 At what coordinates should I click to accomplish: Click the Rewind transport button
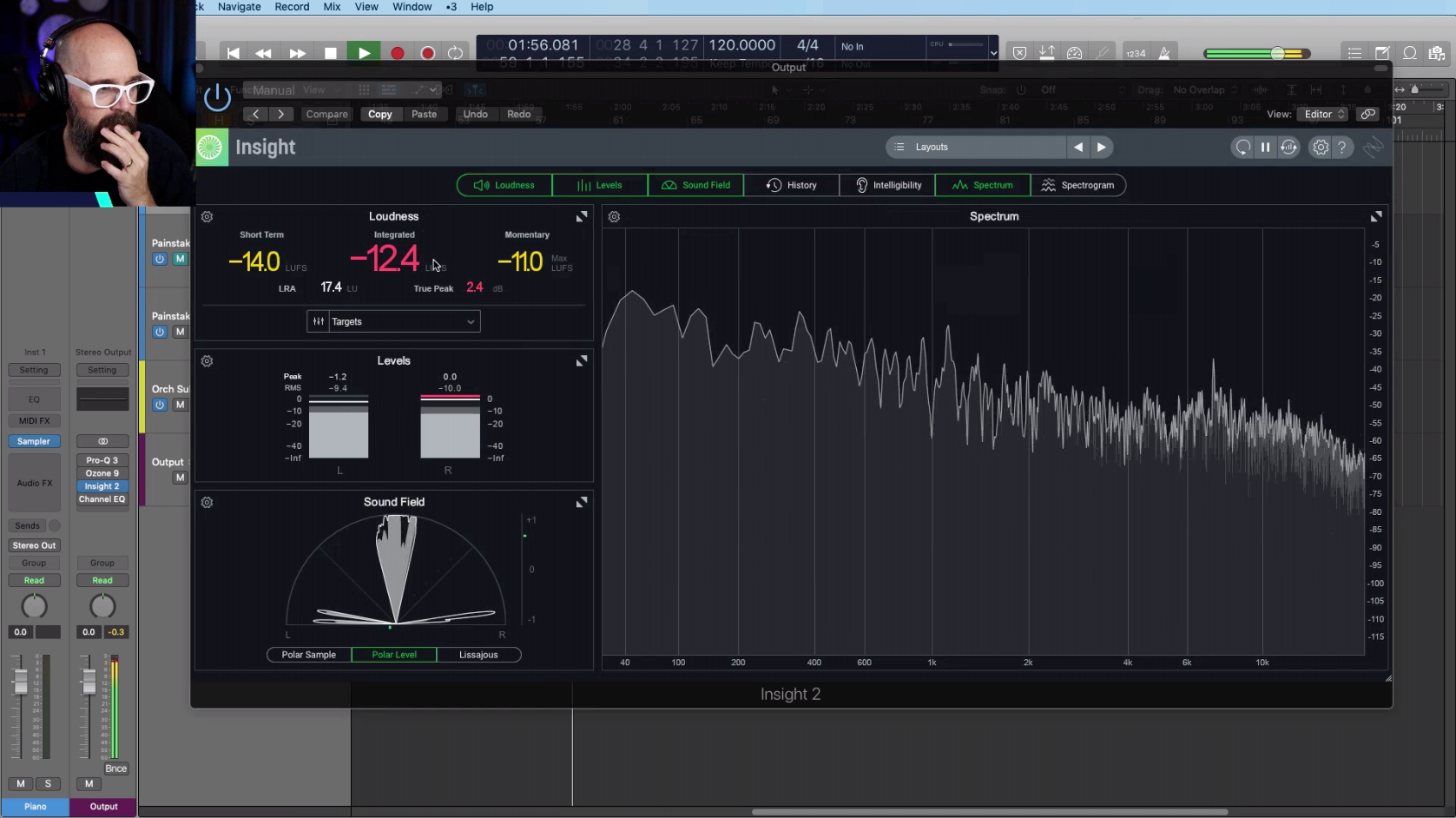(x=263, y=53)
